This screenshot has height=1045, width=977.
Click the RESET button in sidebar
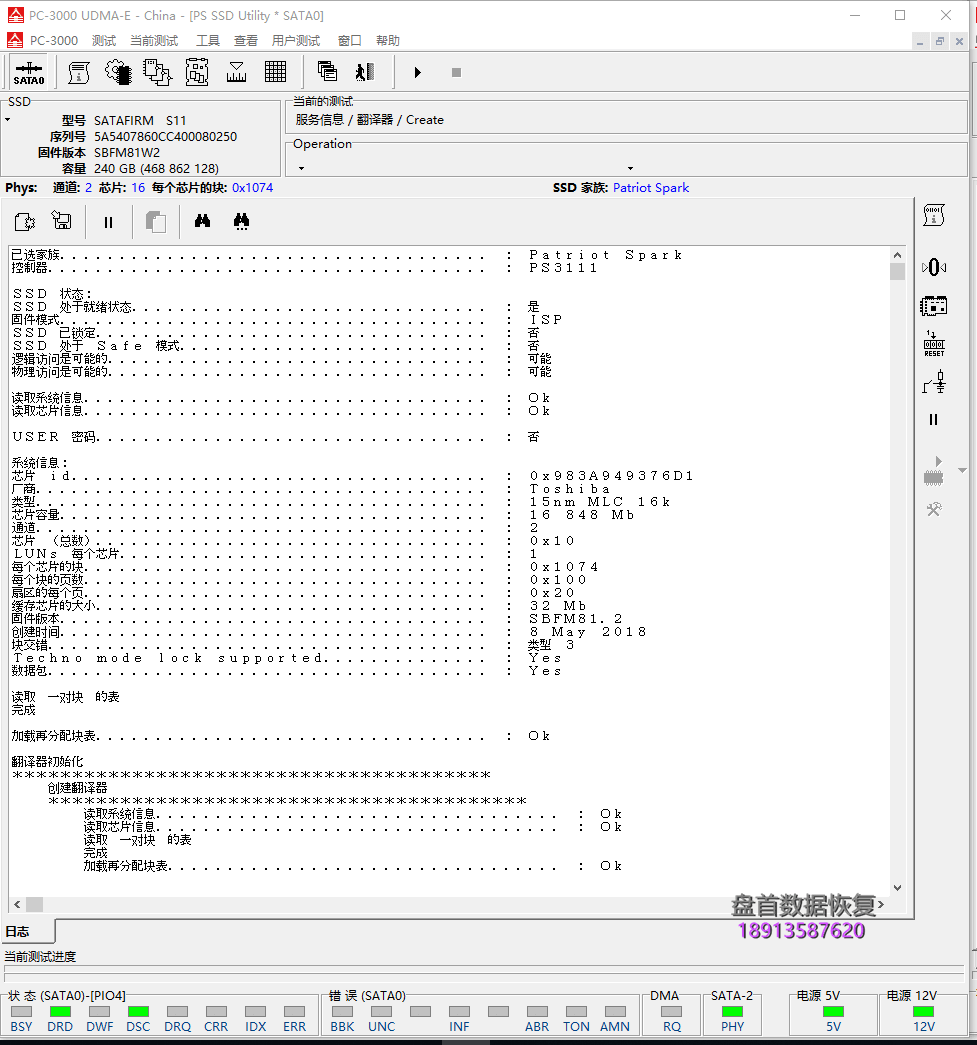tap(934, 344)
